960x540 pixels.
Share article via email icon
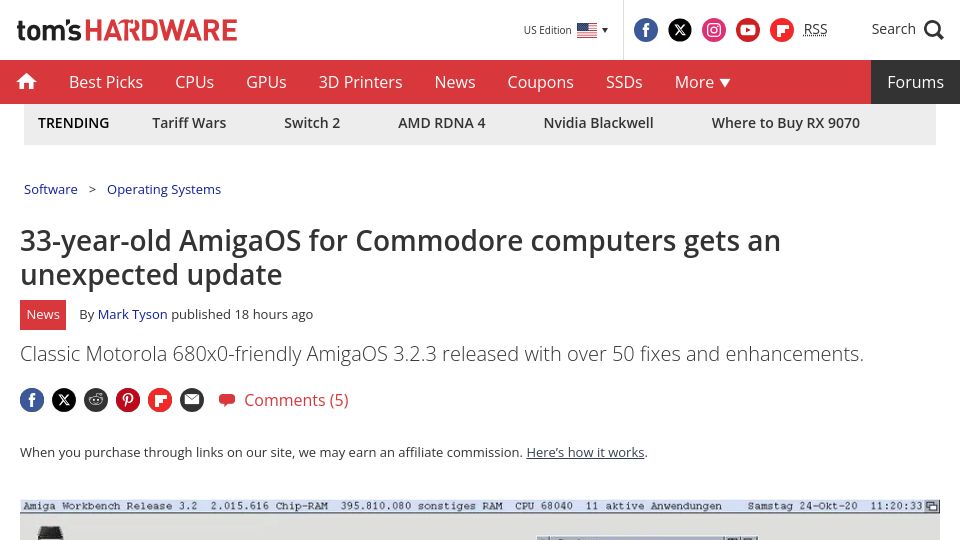coord(192,400)
